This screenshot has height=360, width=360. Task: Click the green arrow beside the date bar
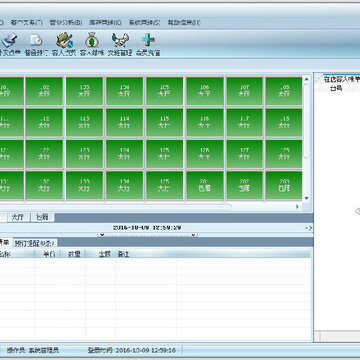(x=309, y=228)
